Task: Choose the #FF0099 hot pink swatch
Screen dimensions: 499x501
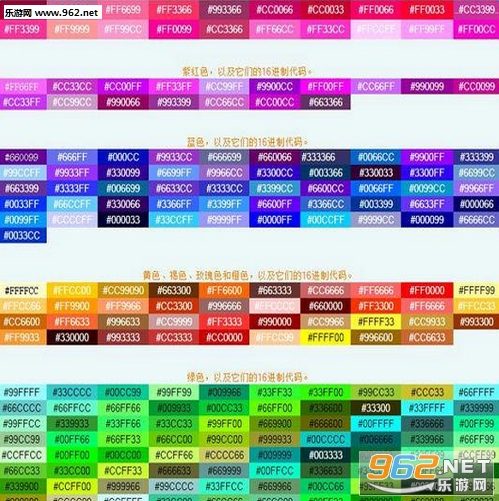Action: 174,29
